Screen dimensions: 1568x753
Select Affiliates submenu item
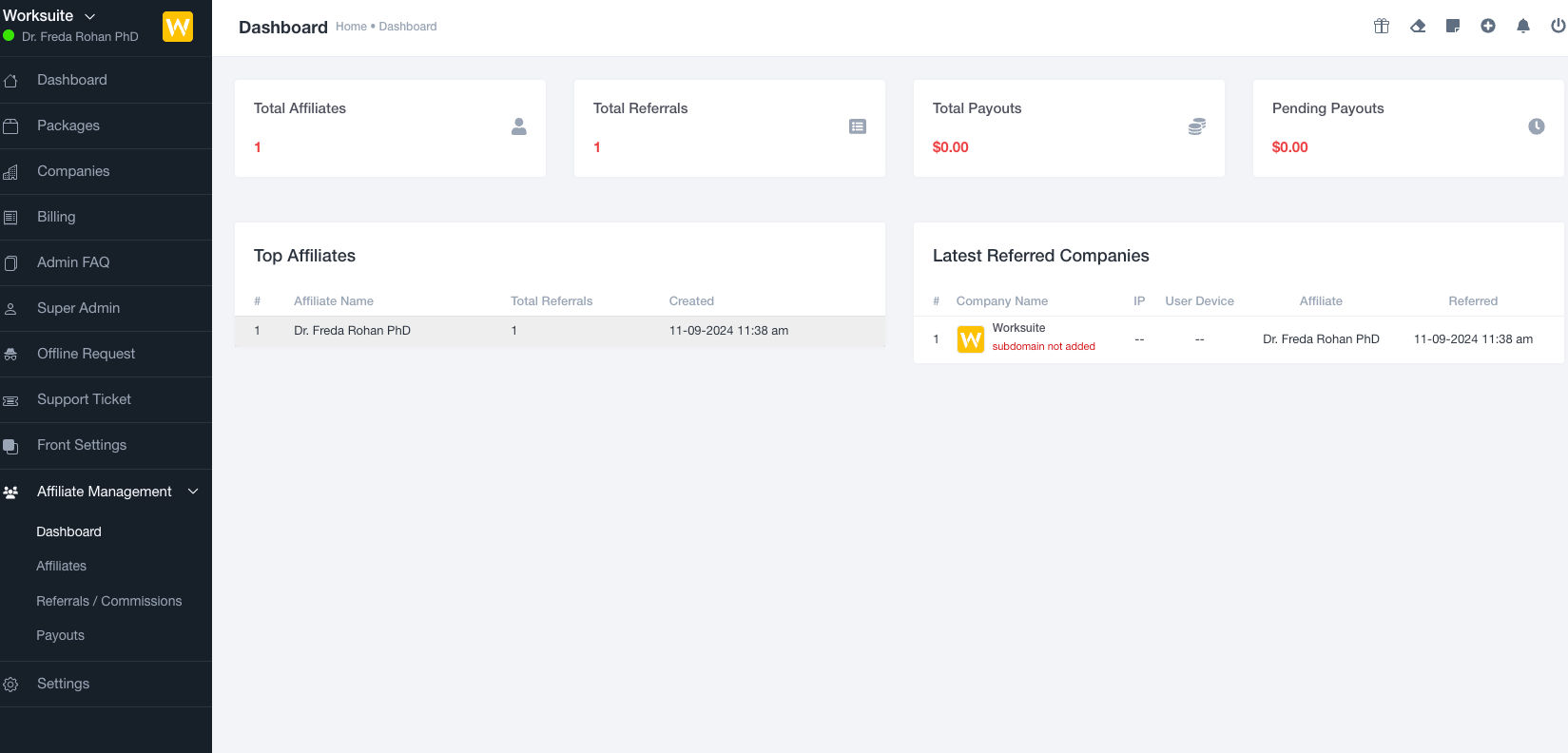coord(61,566)
